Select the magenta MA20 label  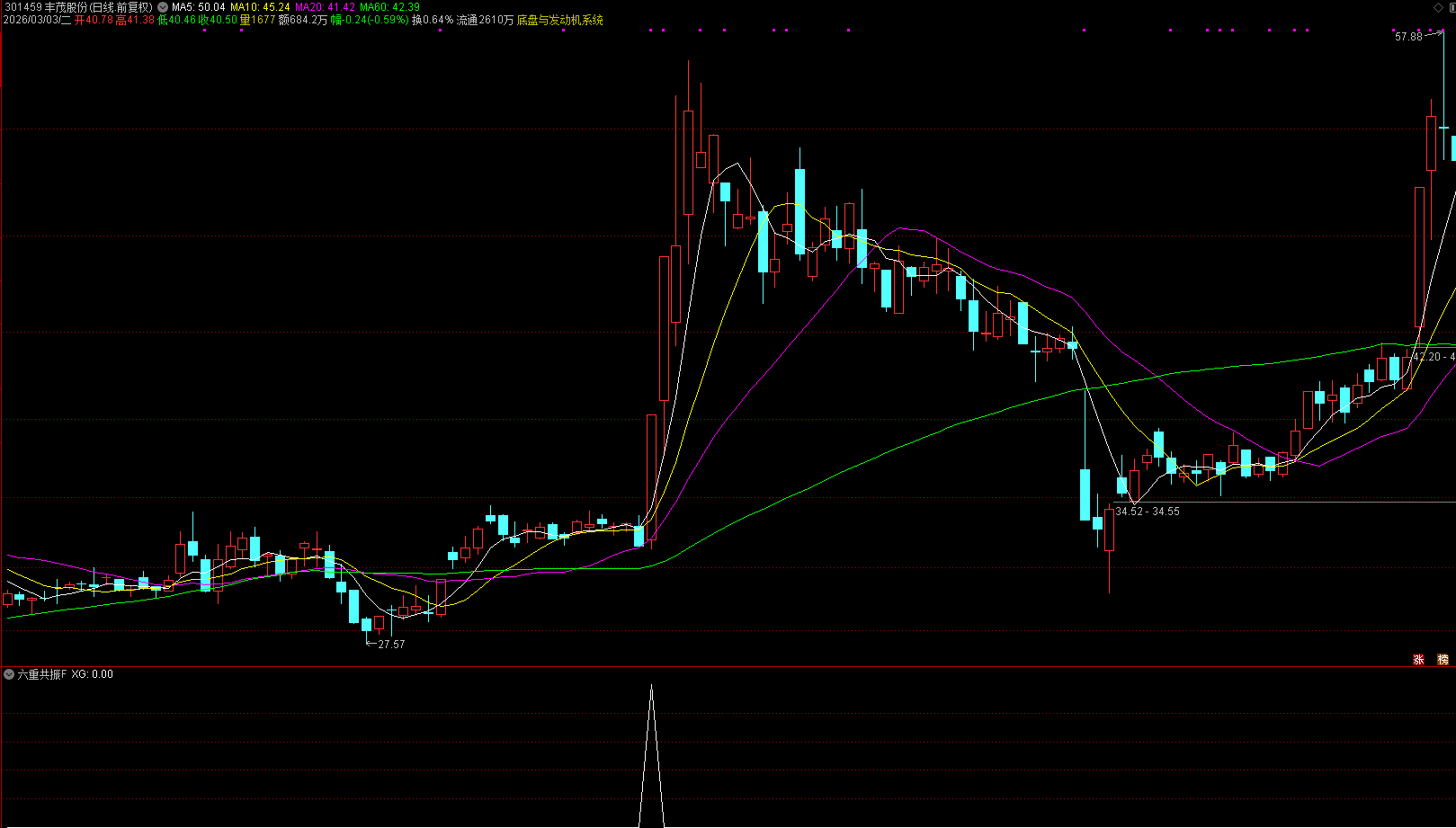[325, 6]
